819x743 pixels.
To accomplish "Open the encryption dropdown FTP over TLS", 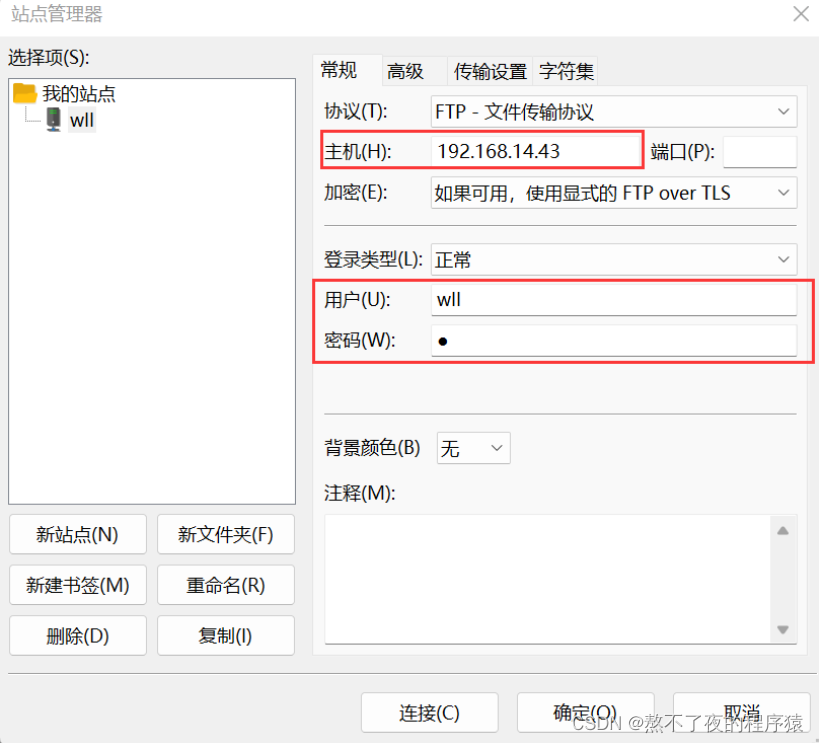I will [x=614, y=193].
